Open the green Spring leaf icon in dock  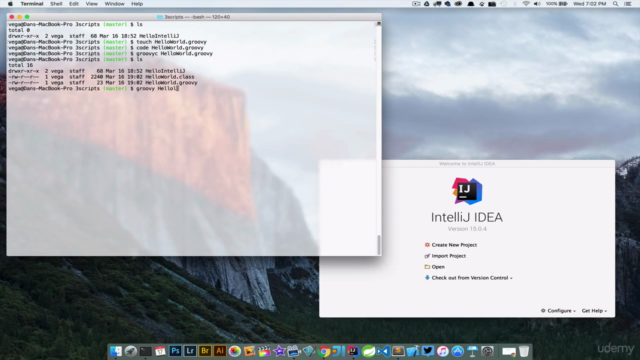tap(368, 351)
